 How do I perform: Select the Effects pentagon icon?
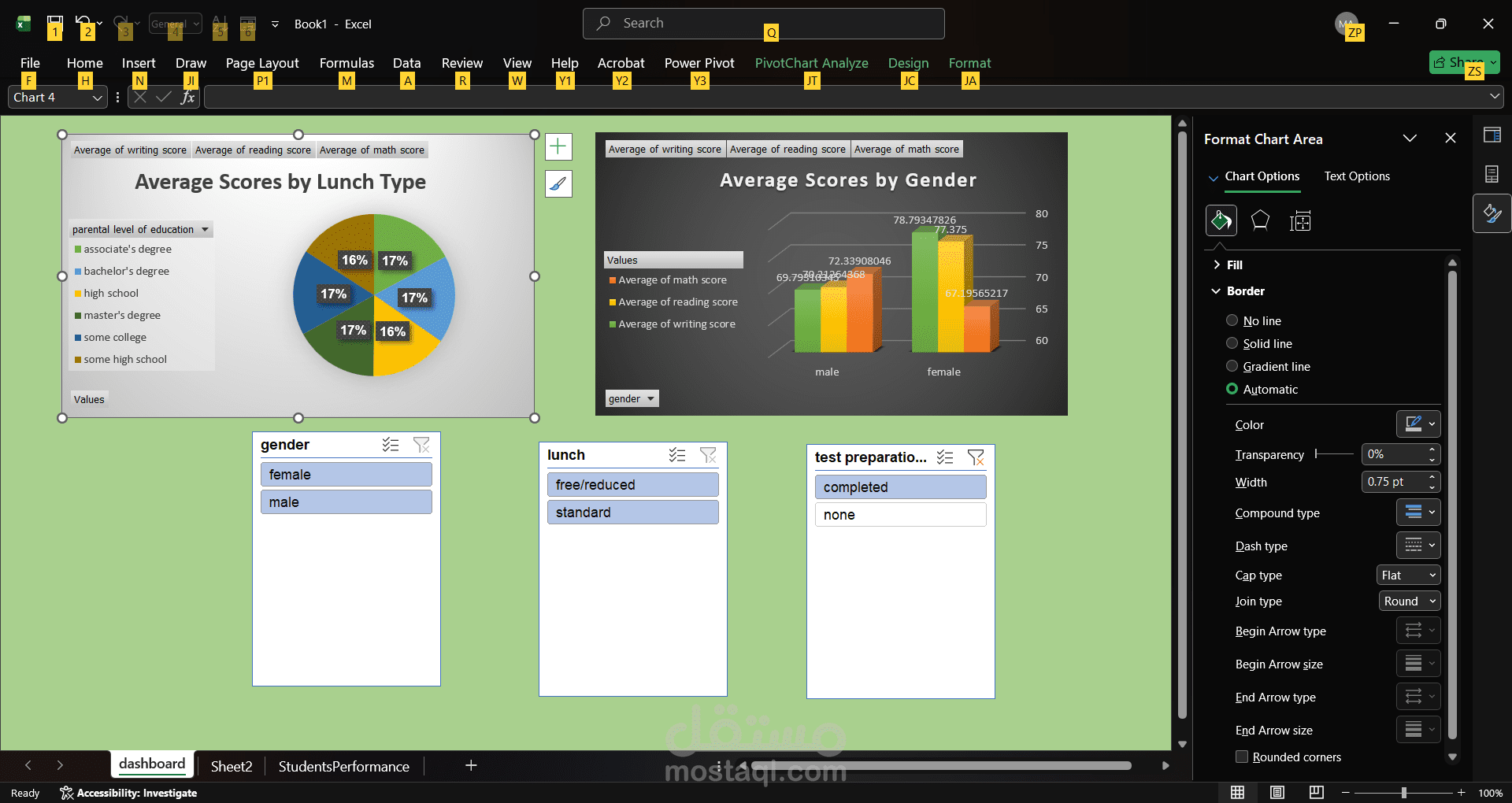pyautogui.click(x=1260, y=220)
